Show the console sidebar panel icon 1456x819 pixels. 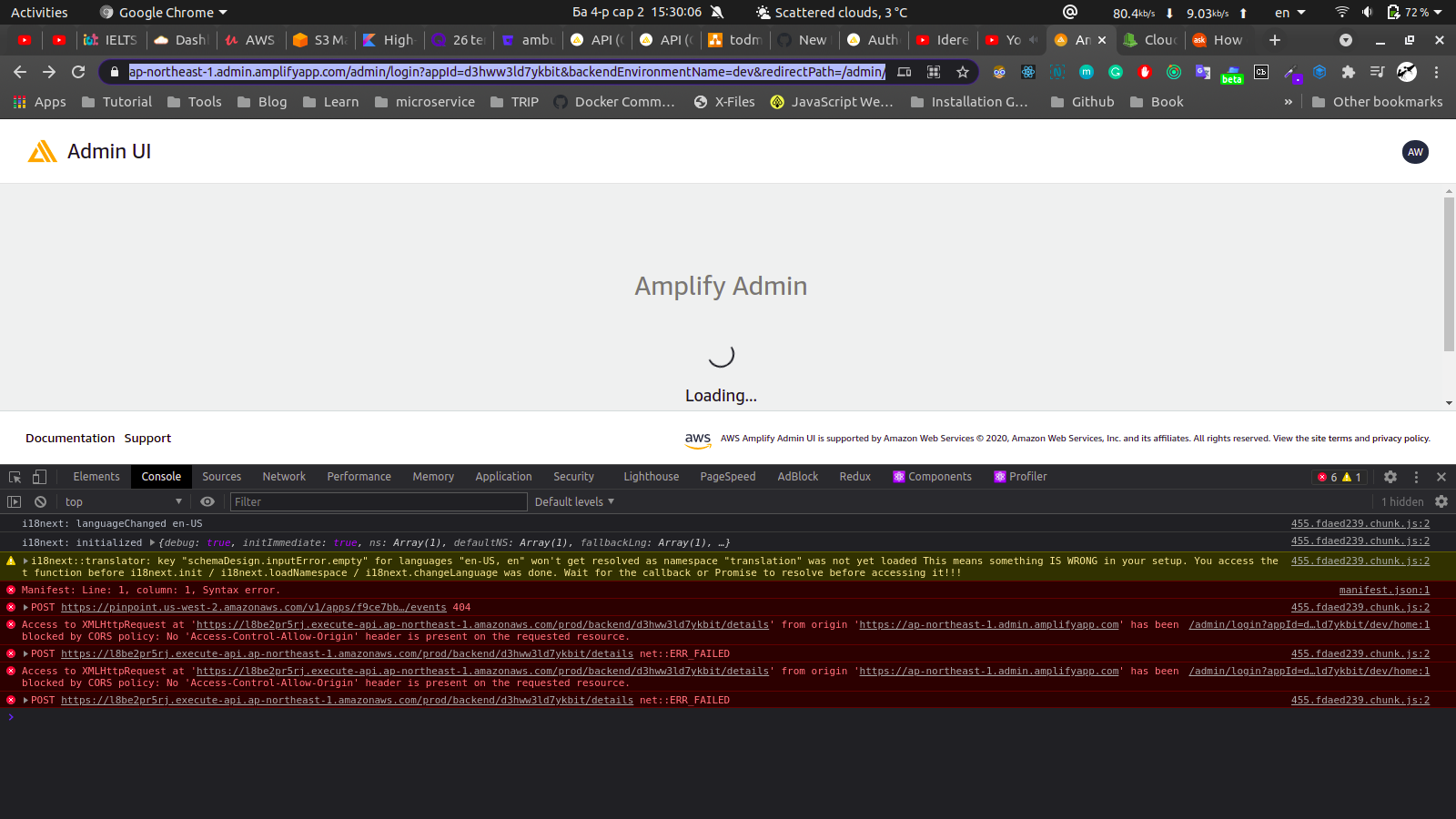[14, 501]
